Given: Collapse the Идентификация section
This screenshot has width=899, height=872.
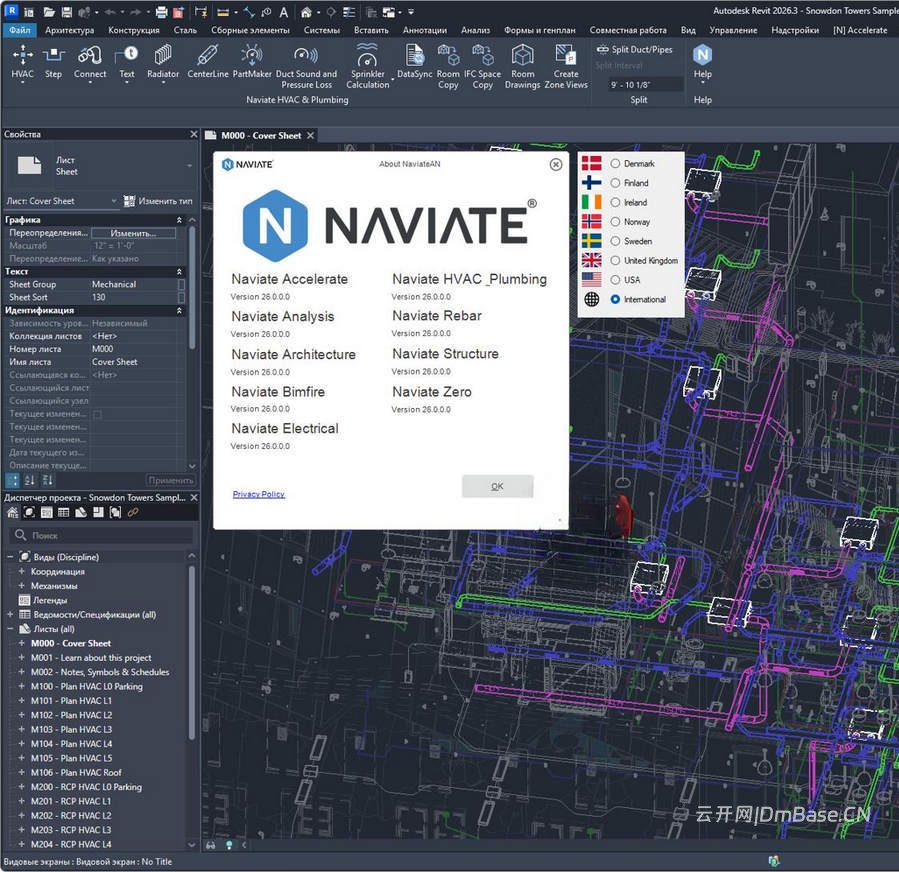Looking at the screenshot, I should coord(179,310).
